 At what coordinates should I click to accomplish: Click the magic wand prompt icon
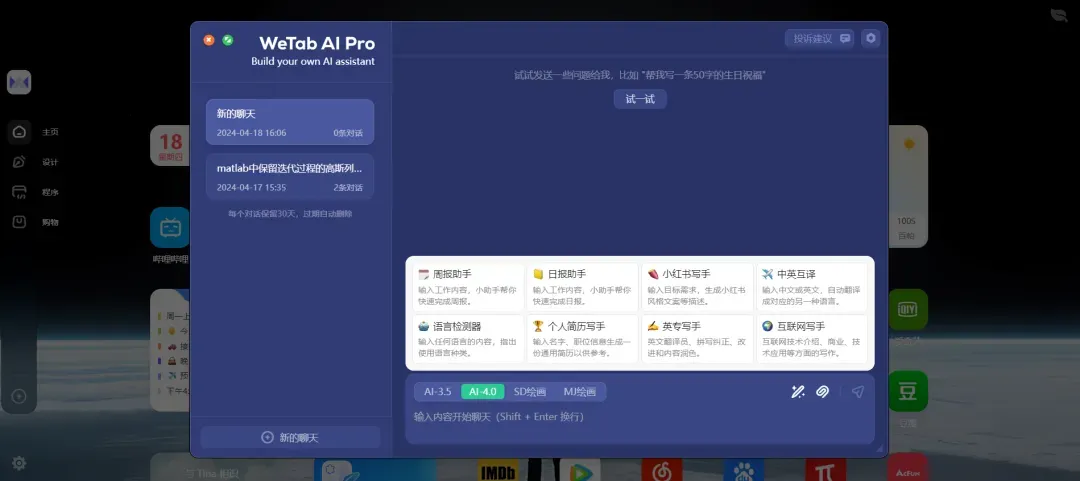(x=798, y=391)
